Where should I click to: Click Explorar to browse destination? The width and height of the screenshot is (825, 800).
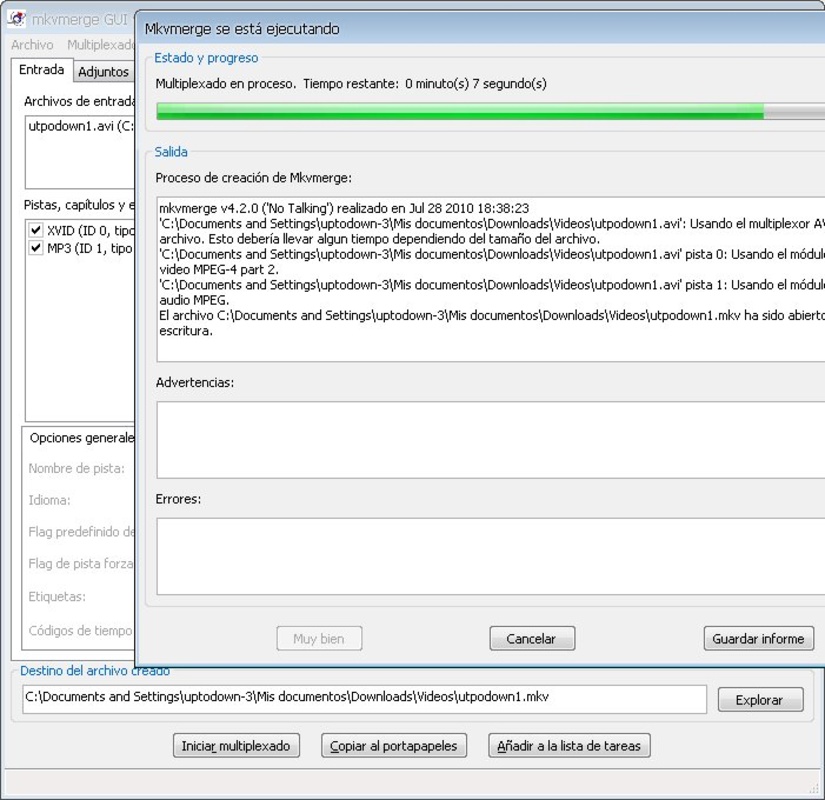[759, 700]
